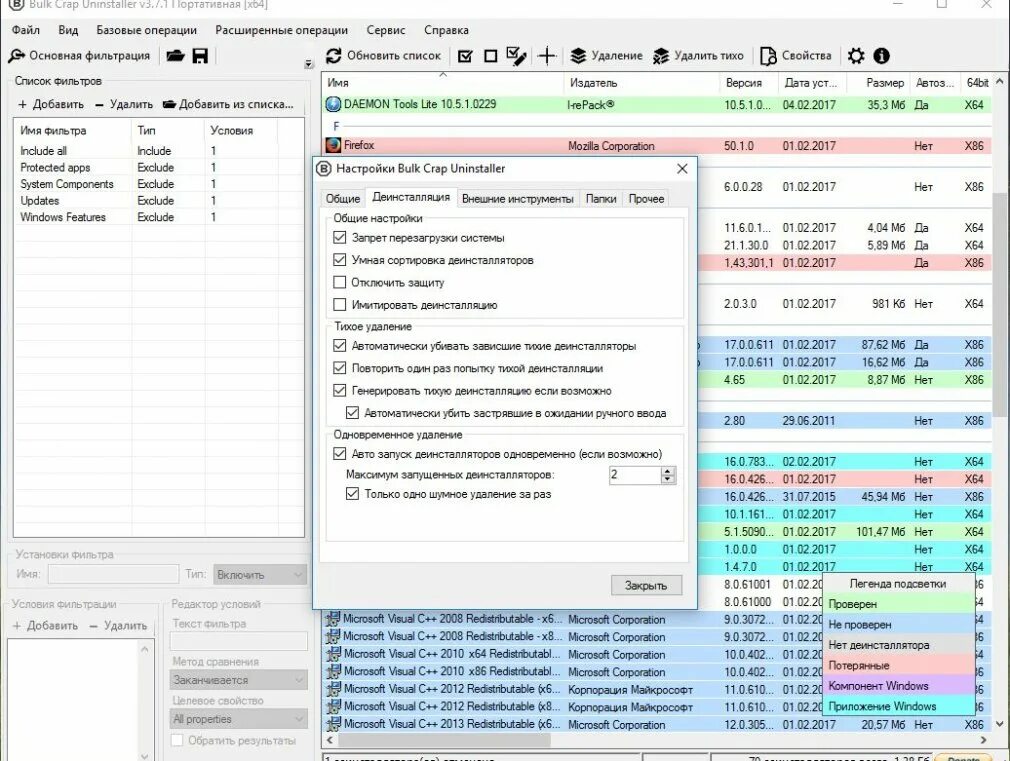The height and width of the screenshot is (761, 1010).
Task: Click the Потерянные pink legend swatch
Action: (899, 666)
